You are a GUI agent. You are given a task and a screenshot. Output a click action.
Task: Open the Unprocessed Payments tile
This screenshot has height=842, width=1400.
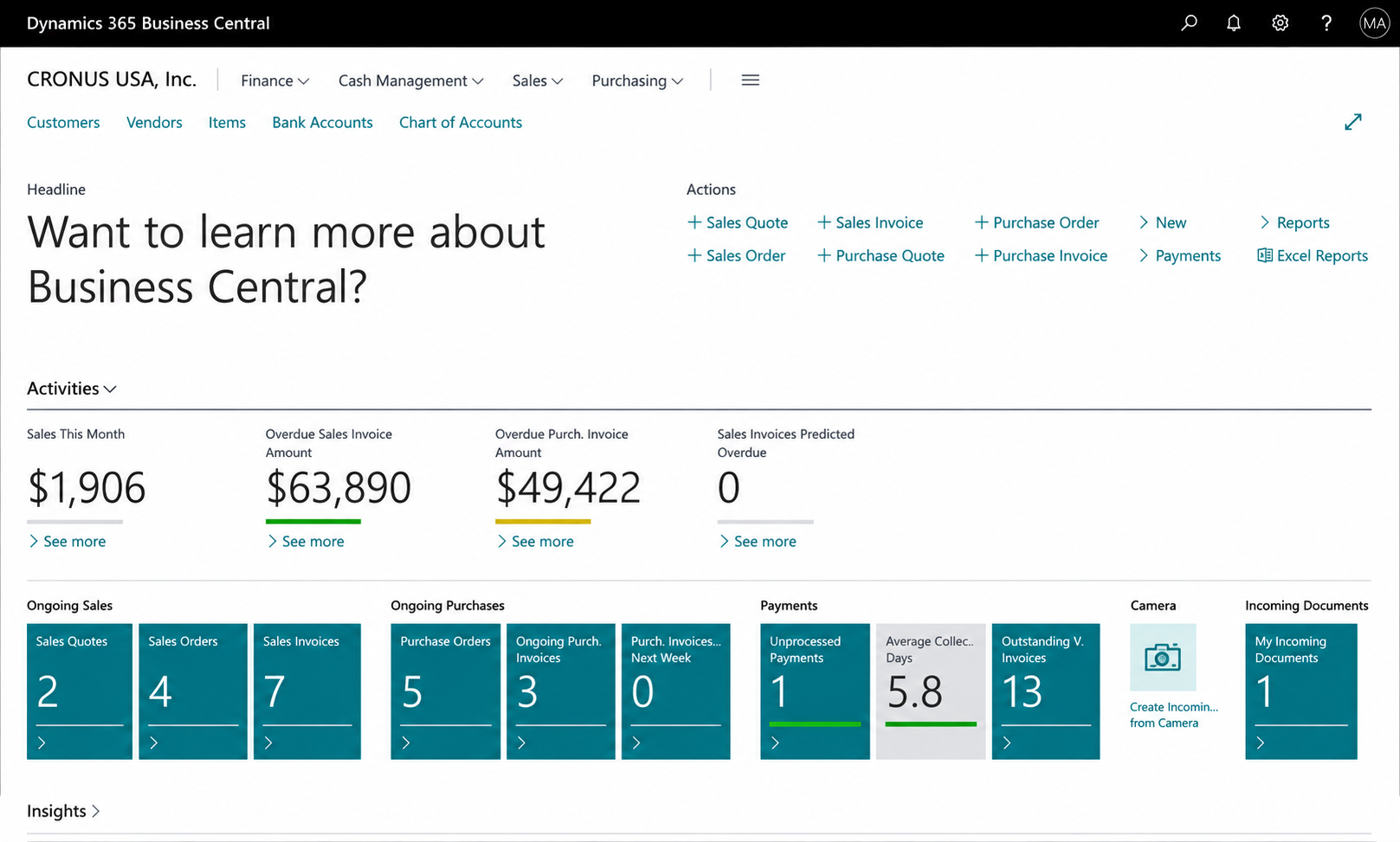[815, 691]
